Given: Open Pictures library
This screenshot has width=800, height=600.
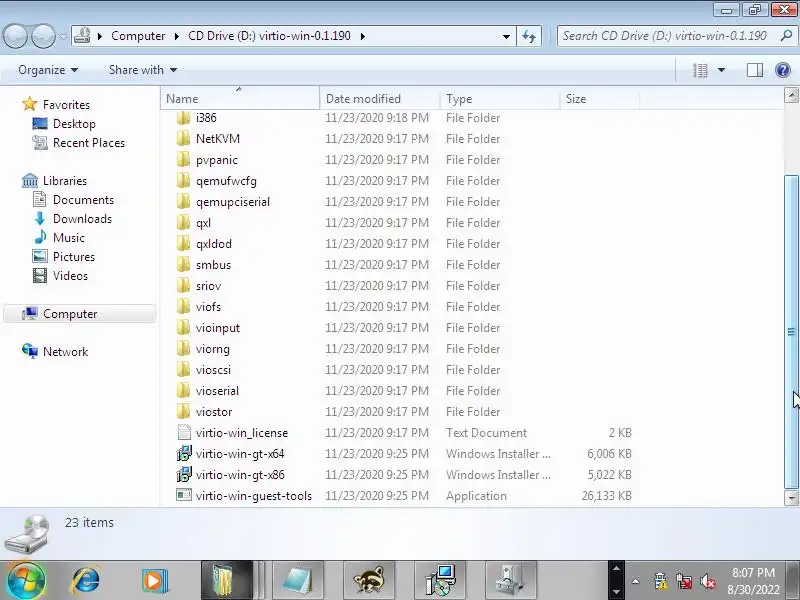Looking at the screenshot, I should pos(73,257).
